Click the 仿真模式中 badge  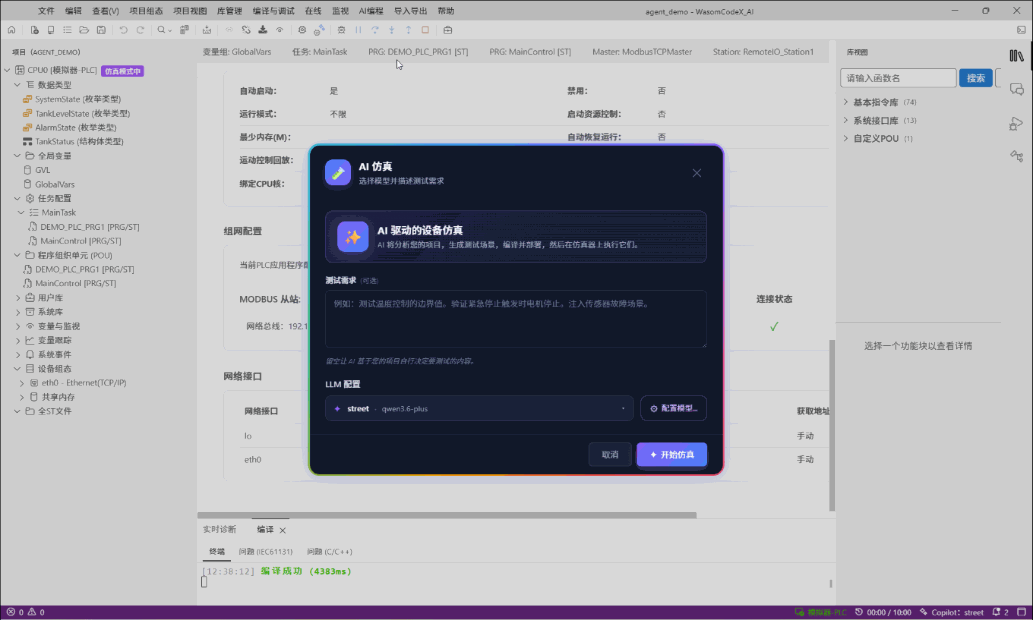click(x=123, y=70)
